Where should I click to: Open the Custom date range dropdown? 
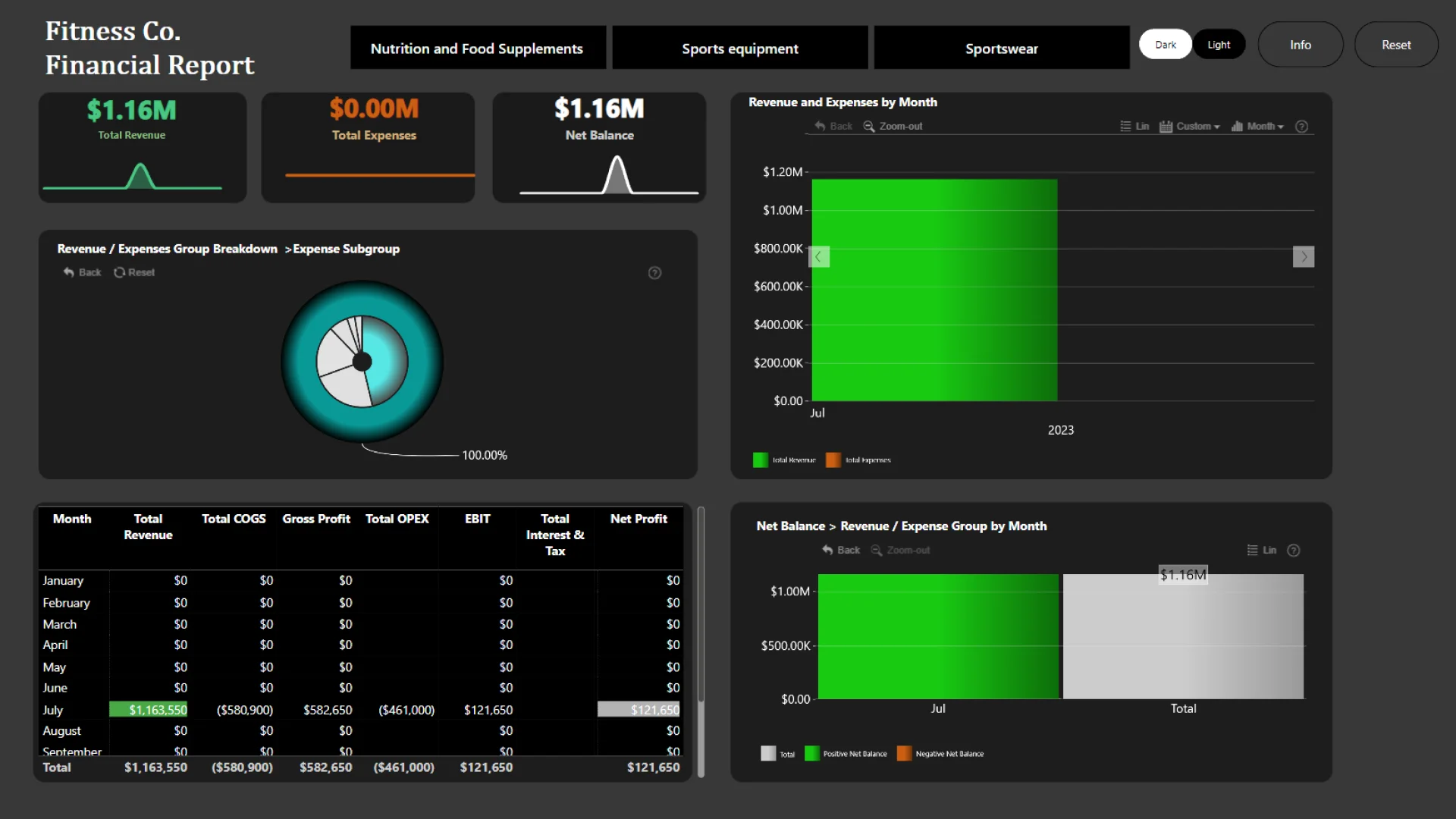pyautogui.click(x=1190, y=126)
